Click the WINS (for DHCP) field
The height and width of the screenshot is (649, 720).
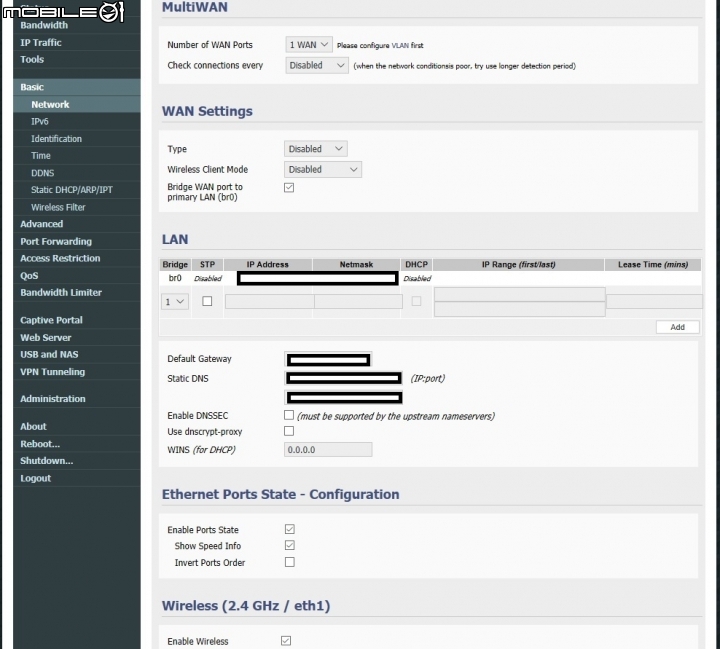pos(328,450)
